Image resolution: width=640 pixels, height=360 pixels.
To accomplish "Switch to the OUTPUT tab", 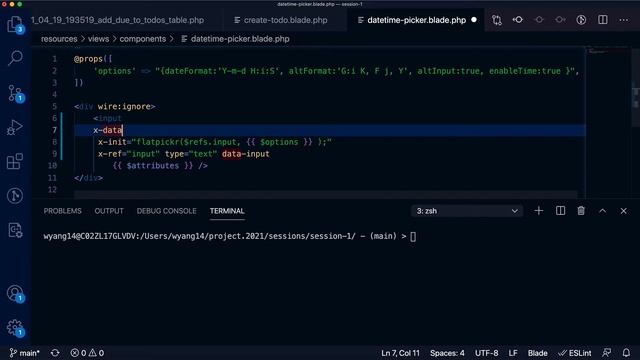I will pos(109,211).
